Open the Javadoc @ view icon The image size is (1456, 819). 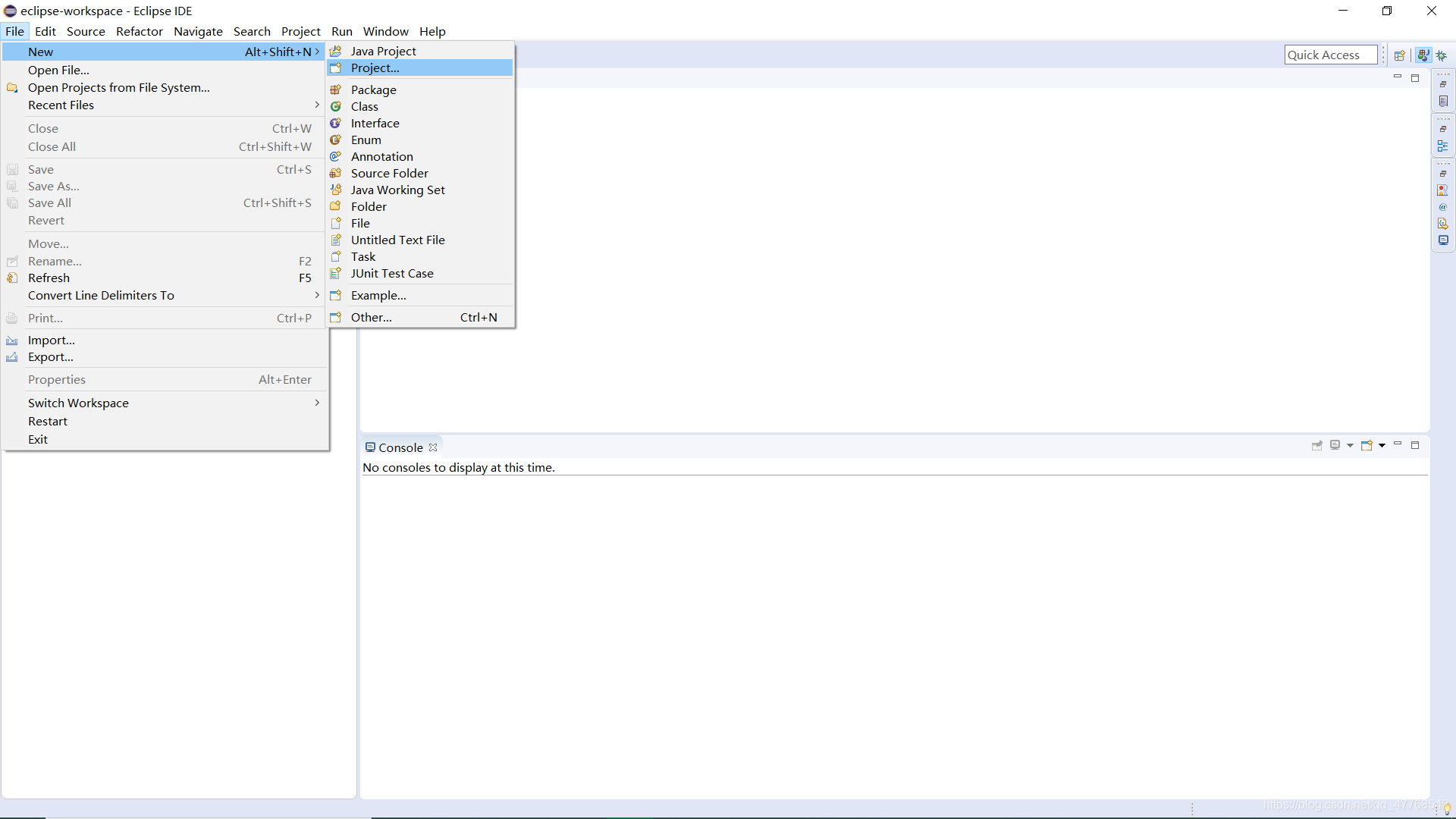(x=1443, y=207)
